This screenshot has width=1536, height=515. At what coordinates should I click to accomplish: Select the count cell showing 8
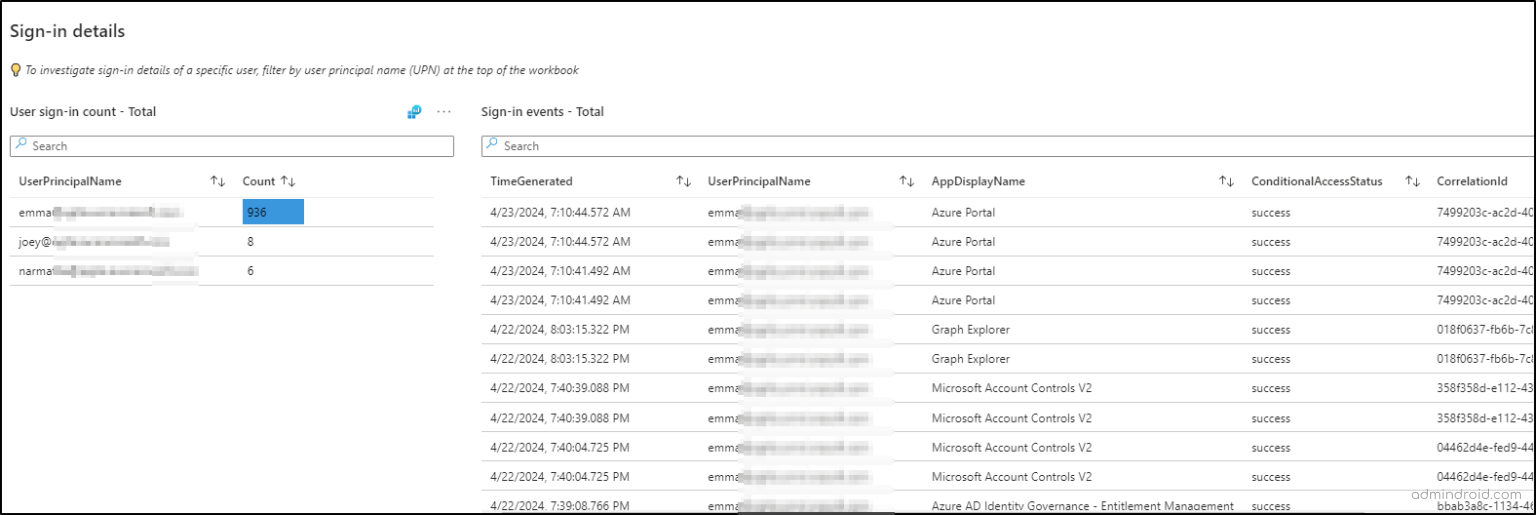(x=250, y=241)
